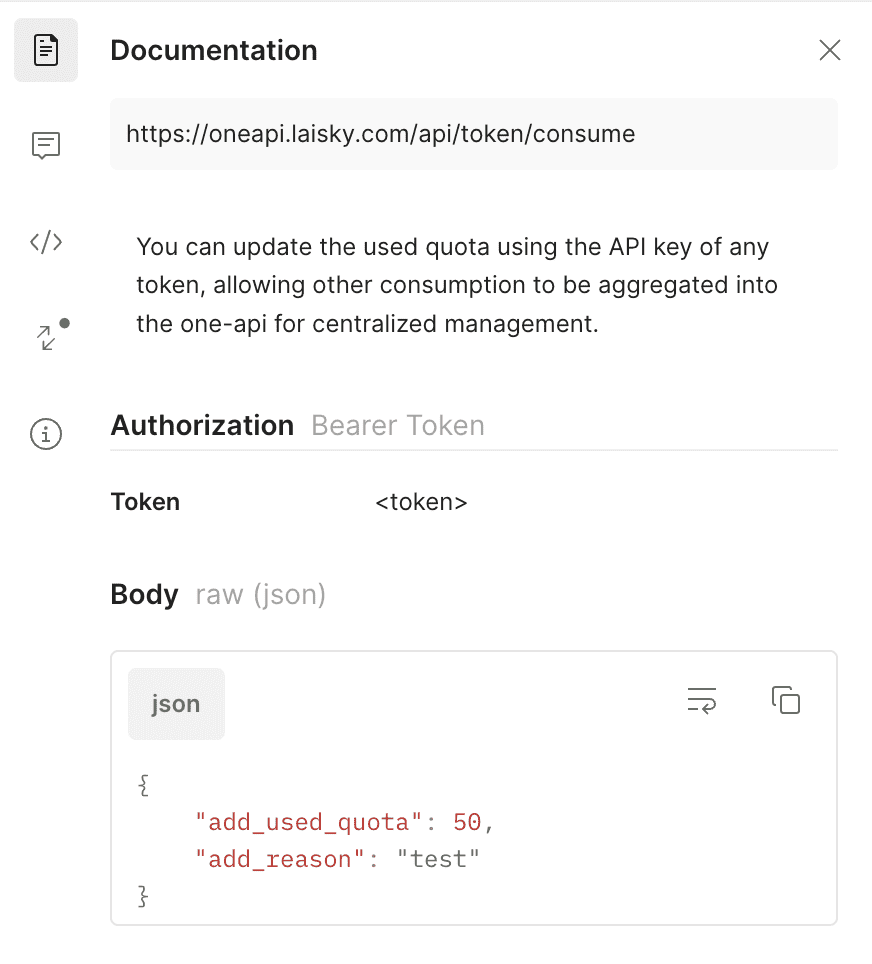Screen dimensions: 872x964
Task: Click the description text to edit
Action: pos(457,285)
